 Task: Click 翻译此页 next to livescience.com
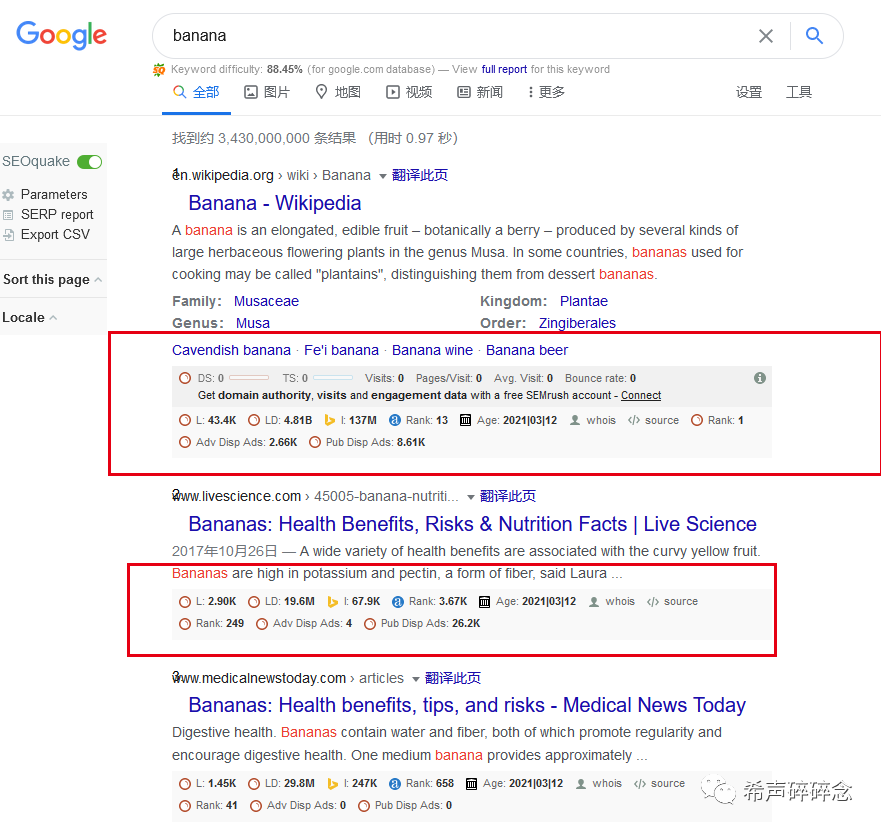point(507,496)
